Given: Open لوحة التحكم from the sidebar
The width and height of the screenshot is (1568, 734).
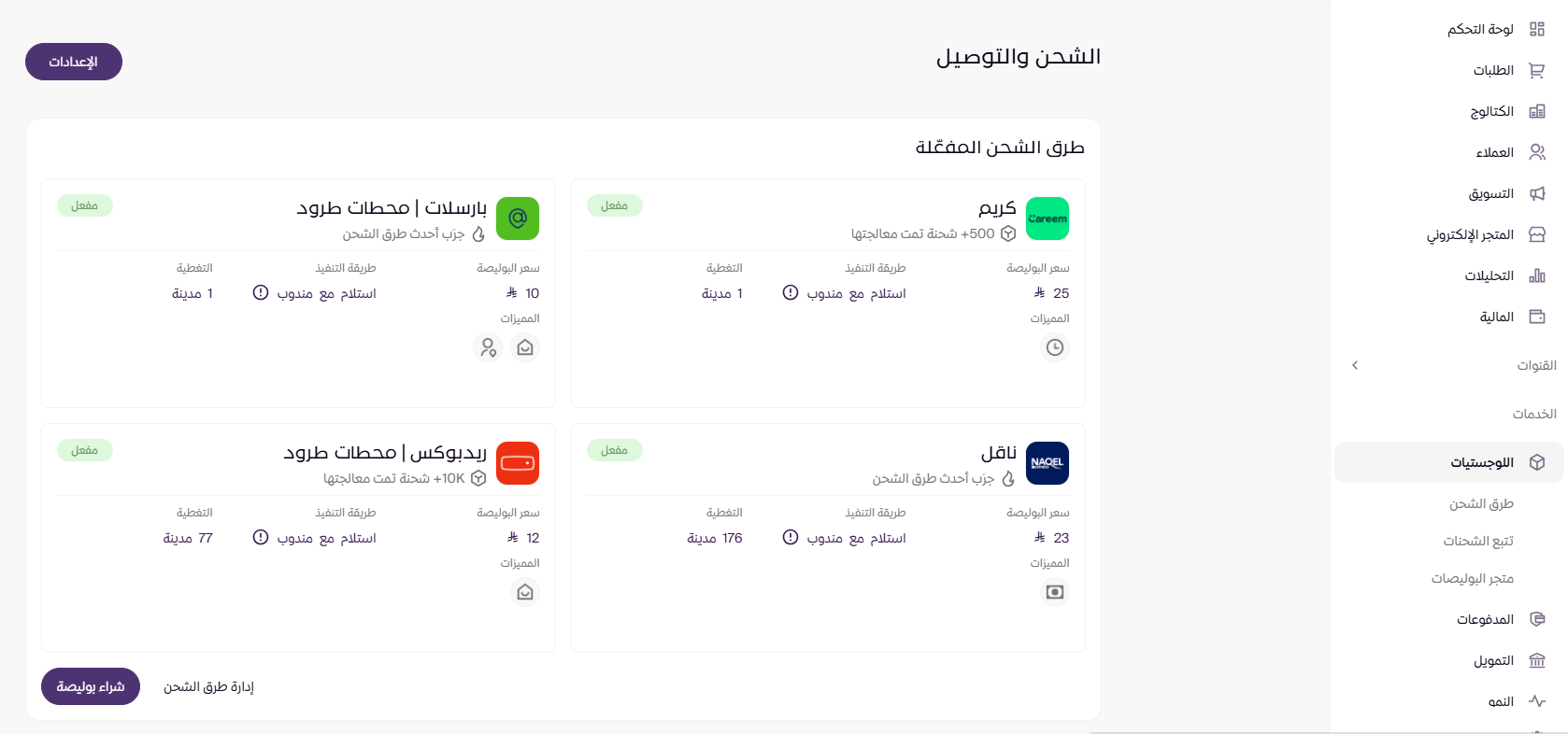Looking at the screenshot, I should coord(1480,29).
